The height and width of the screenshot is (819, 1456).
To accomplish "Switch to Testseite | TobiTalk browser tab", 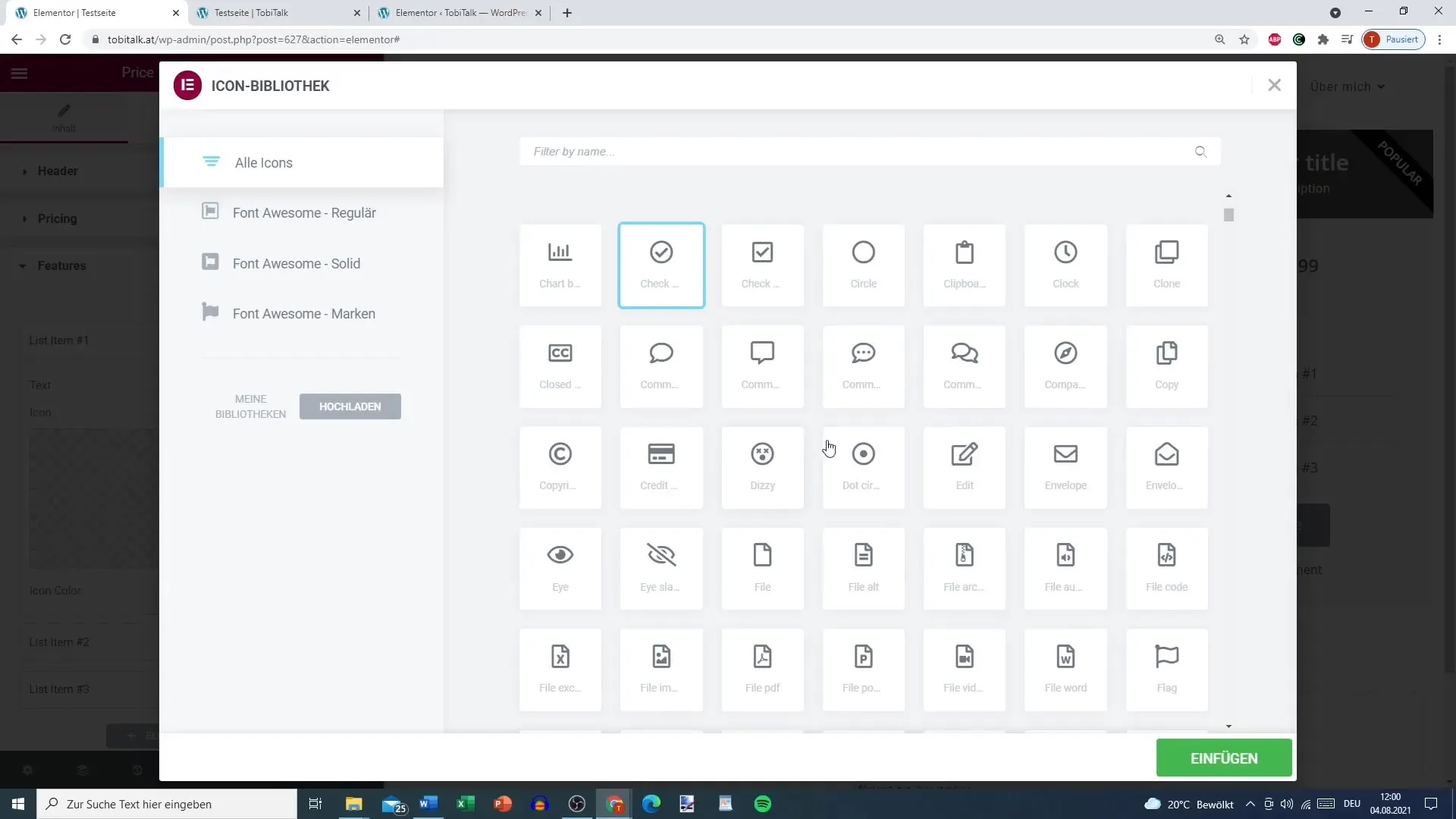I will tap(278, 13).
